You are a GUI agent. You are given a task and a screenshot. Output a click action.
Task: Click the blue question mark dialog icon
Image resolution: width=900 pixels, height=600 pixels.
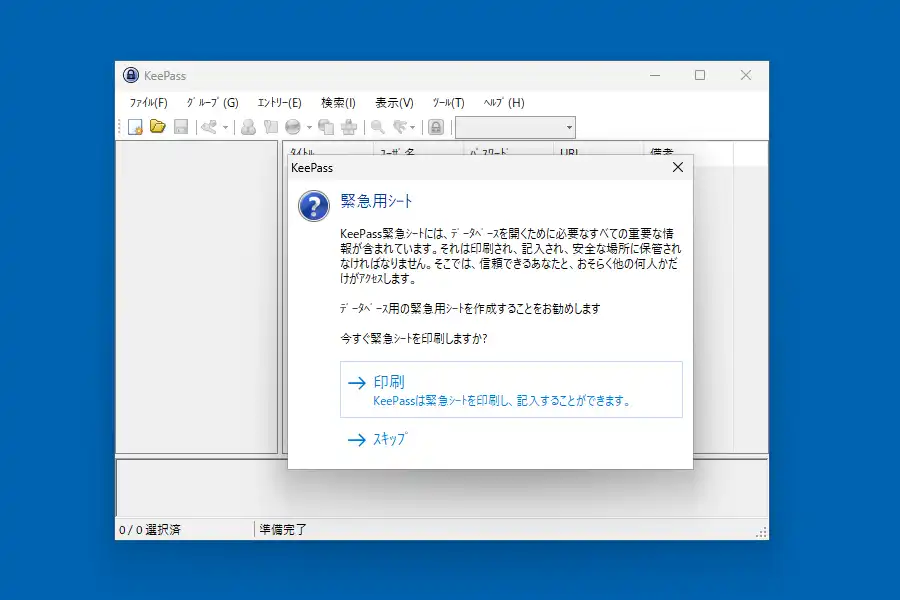tap(314, 206)
